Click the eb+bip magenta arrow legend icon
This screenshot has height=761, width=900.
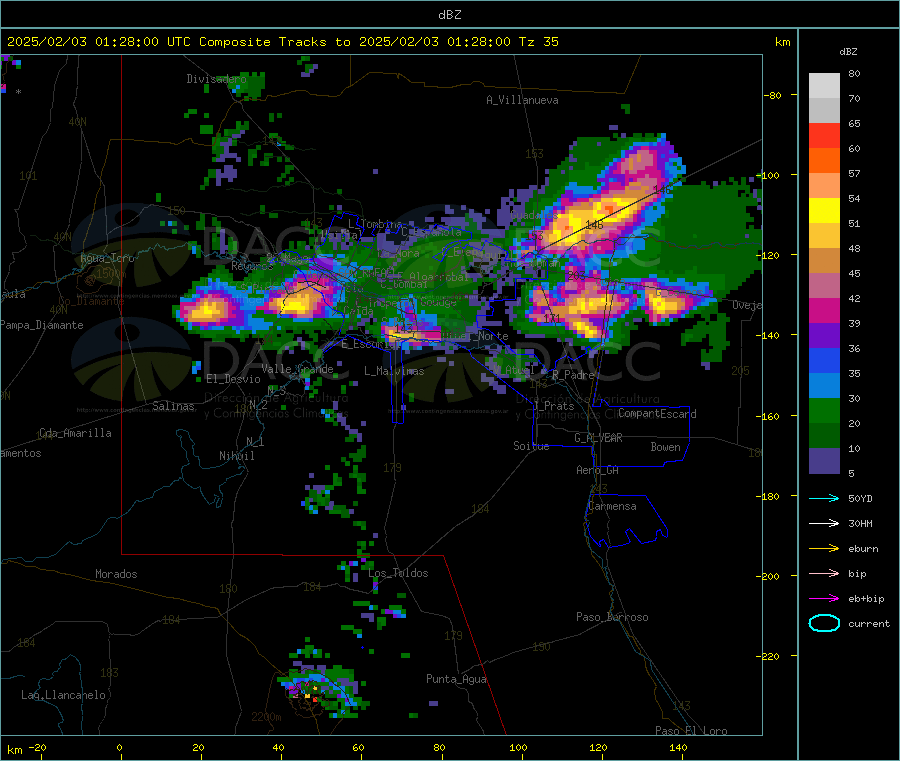824,599
